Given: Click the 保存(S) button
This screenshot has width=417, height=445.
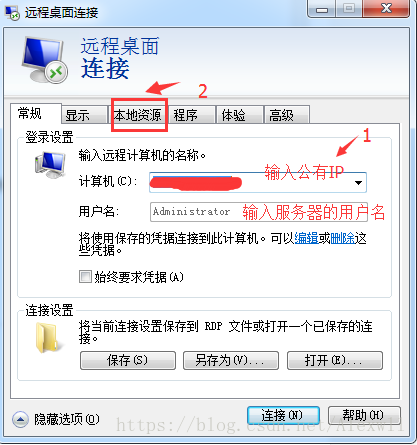Looking at the screenshot, I should 128,360.
